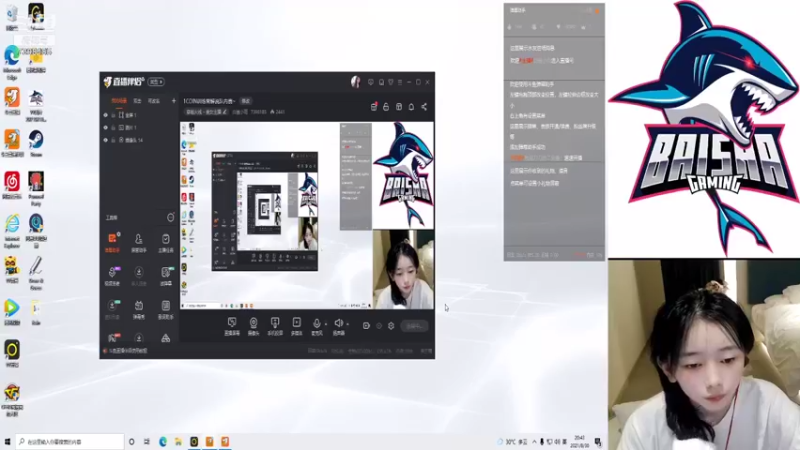Open the Windows Start menu
Screen dimensions: 800x450
pos(7,441)
